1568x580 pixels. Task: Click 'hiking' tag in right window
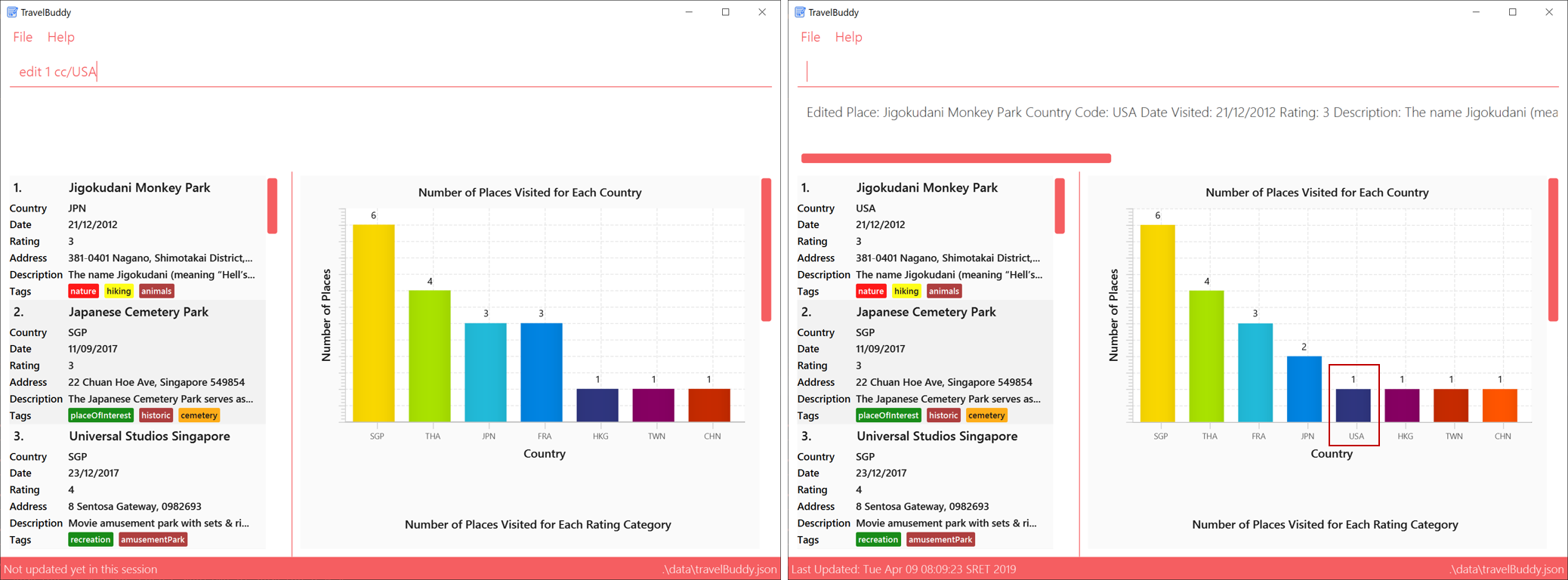pos(906,292)
